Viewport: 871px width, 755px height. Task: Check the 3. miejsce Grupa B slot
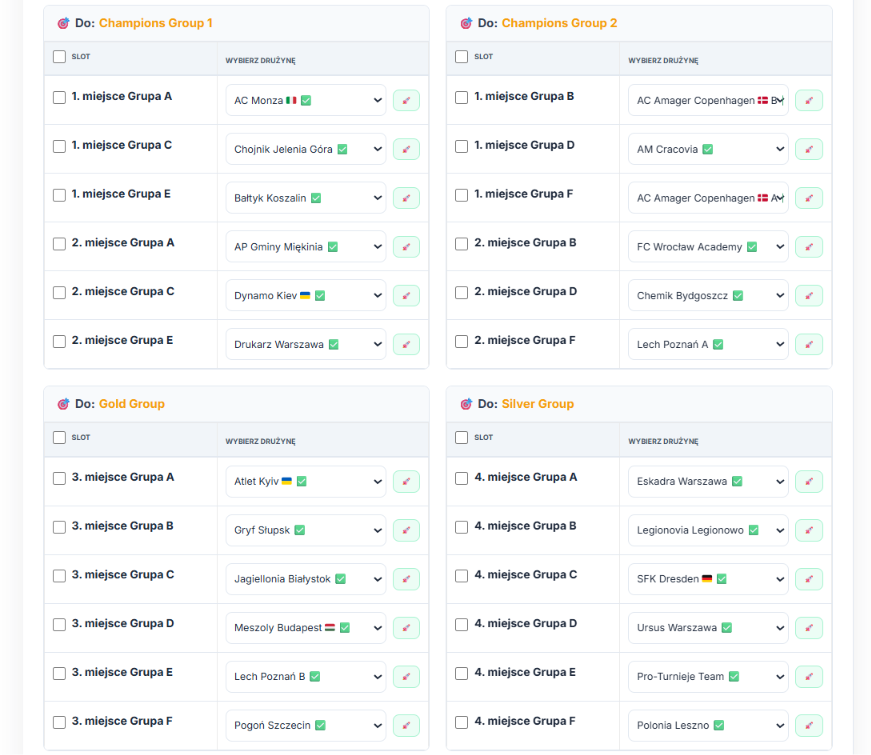coord(59,527)
